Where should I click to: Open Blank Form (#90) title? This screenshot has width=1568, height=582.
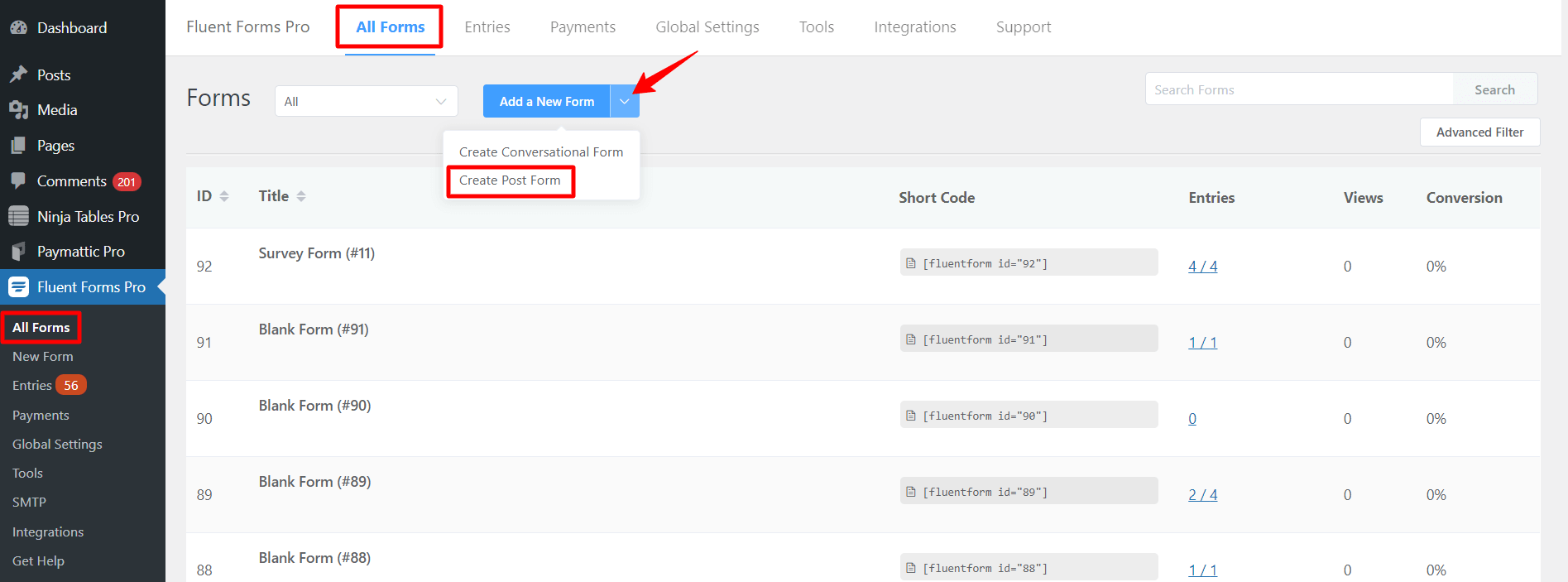[314, 406]
